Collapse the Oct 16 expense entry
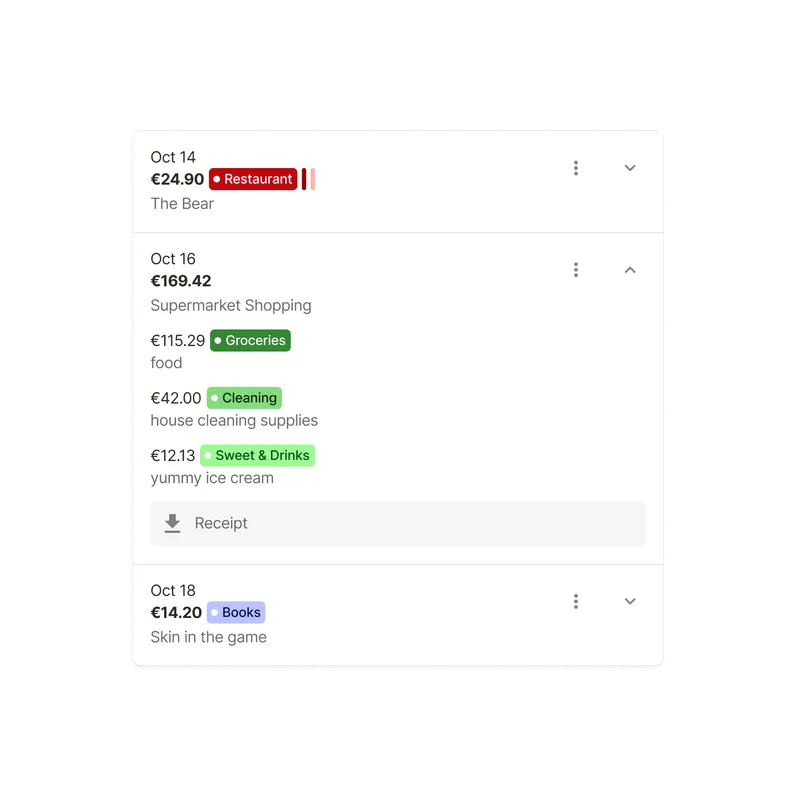 point(630,270)
